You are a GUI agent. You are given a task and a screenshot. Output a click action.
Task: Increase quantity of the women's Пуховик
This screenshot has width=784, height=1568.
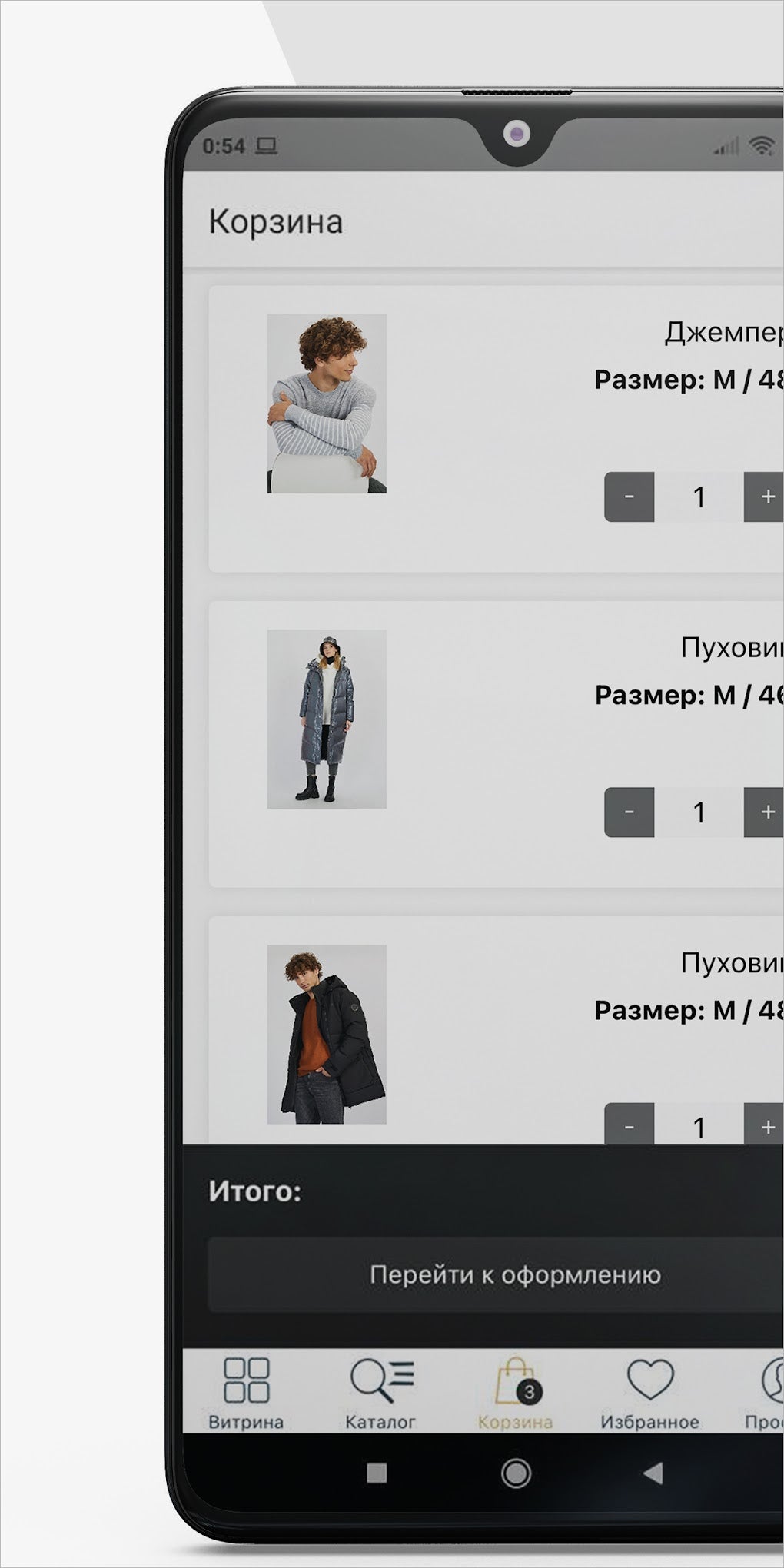coord(764,812)
